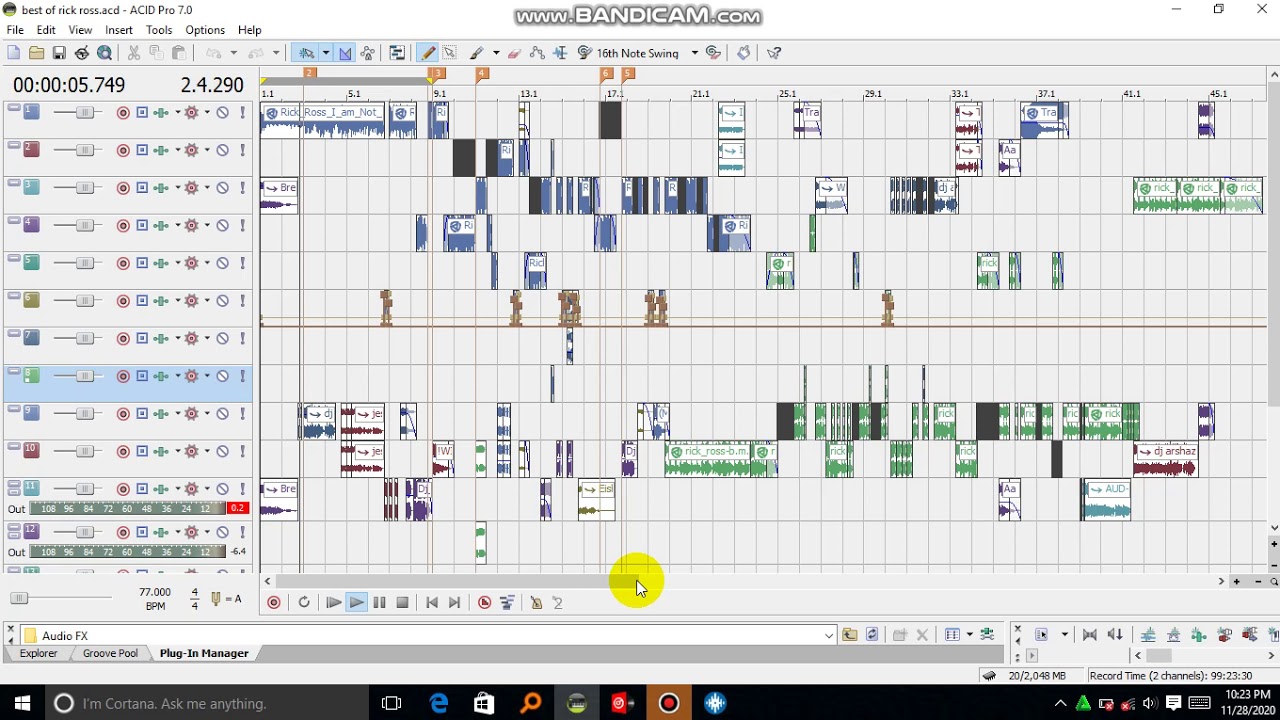This screenshot has width=1280, height=720.
Task: Open Microsoft Edge from taskbar
Action: (x=439, y=703)
